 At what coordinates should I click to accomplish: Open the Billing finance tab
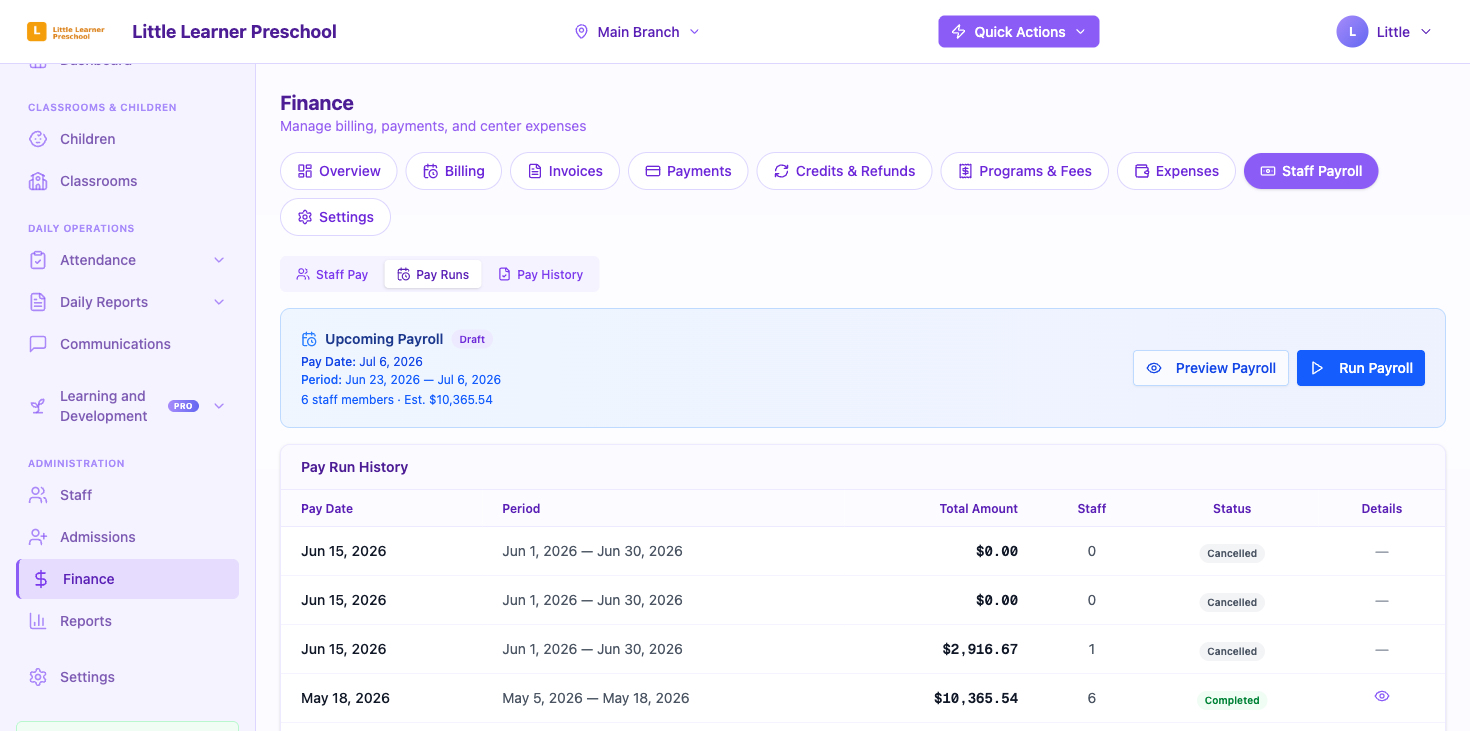click(453, 171)
